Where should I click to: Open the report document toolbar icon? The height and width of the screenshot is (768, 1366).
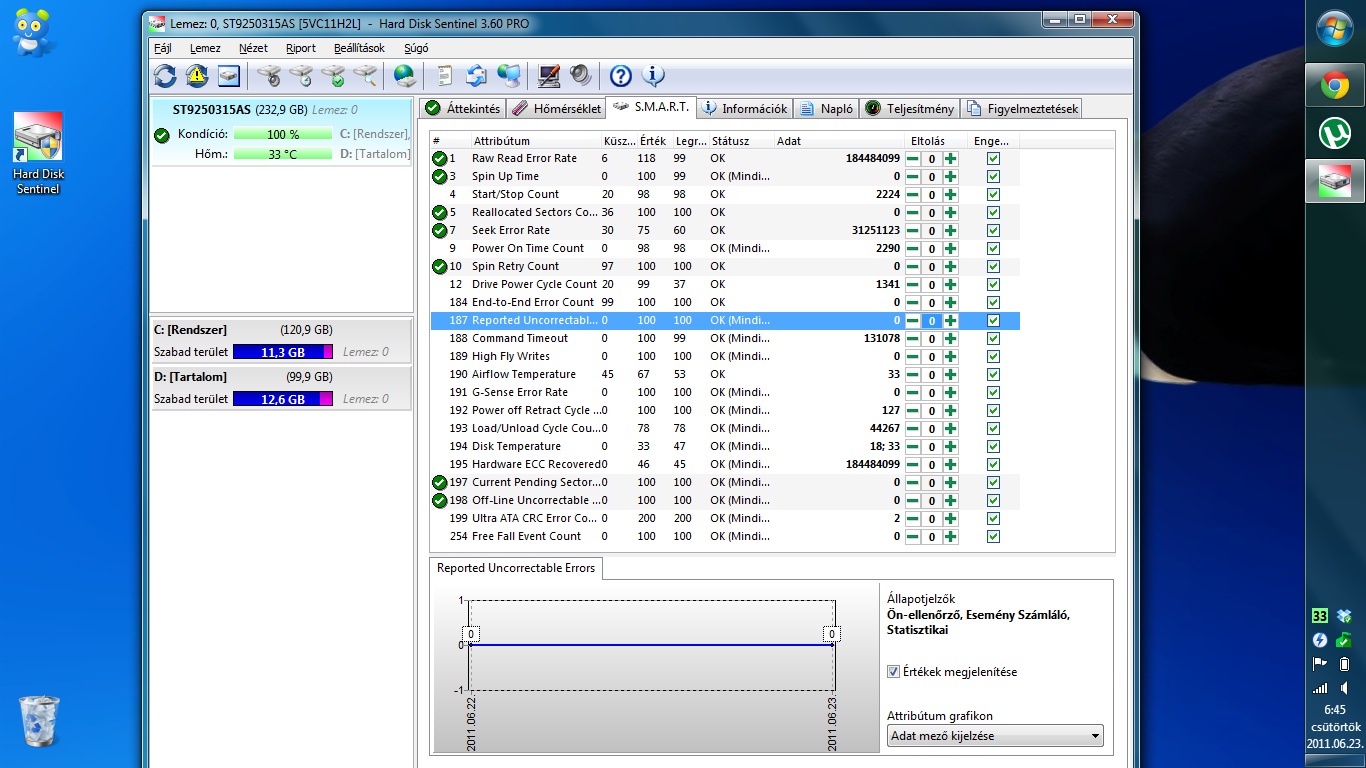coord(445,76)
